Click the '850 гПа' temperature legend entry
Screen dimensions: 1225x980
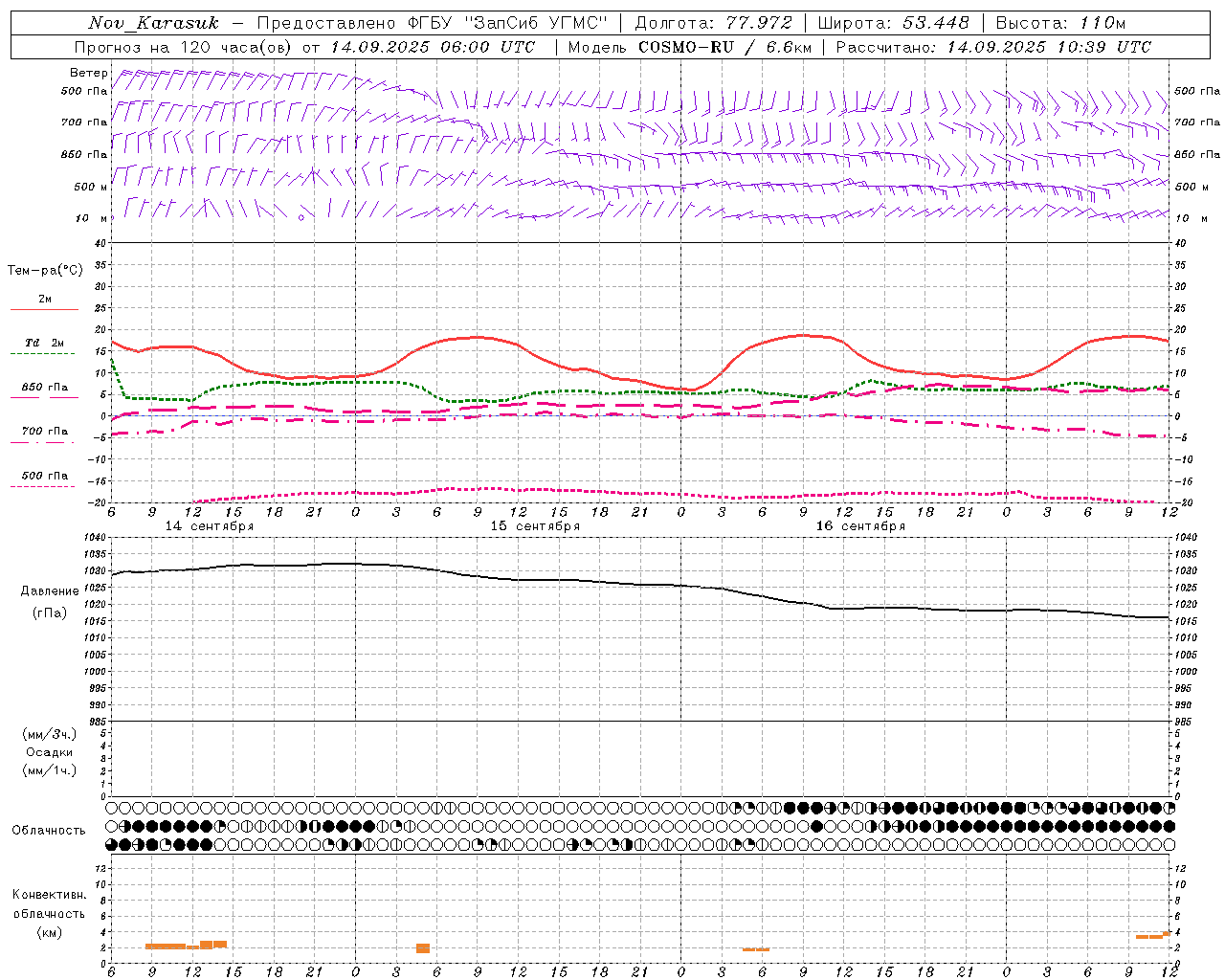45,387
